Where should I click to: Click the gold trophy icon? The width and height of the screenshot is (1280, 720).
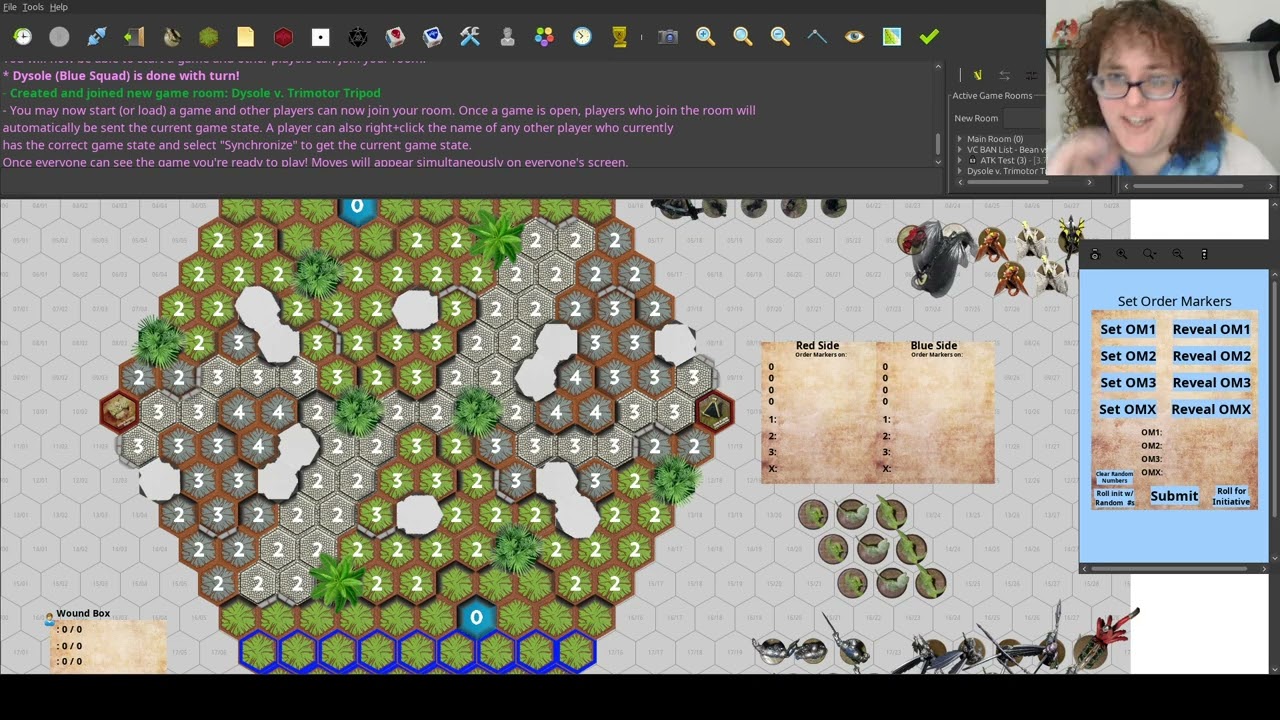(x=619, y=37)
